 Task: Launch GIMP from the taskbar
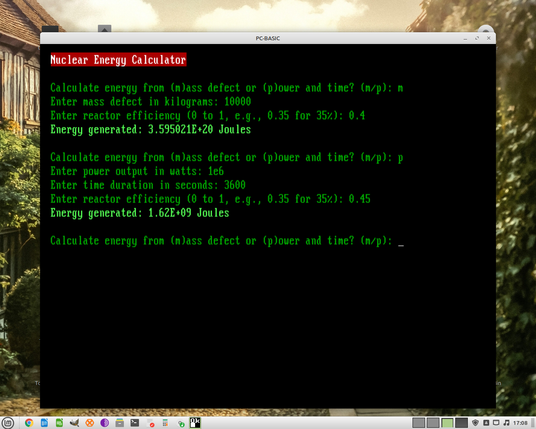pyautogui.click(x=74, y=423)
